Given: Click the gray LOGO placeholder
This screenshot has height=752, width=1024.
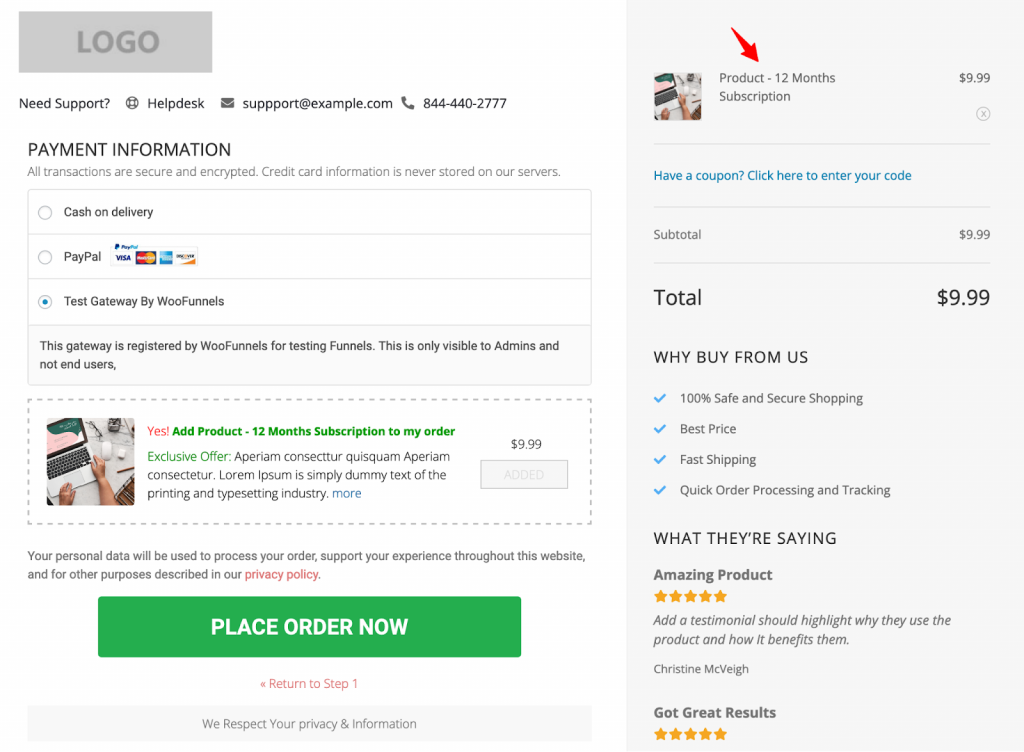Looking at the screenshot, I should coord(116,42).
